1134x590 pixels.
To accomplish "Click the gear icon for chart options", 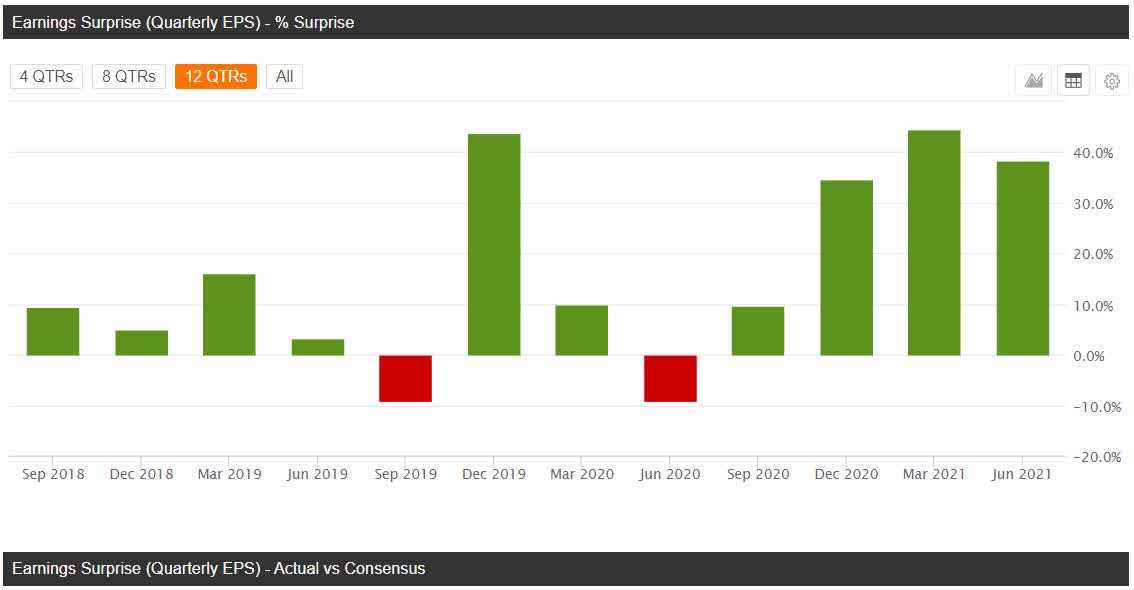I will (1111, 80).
